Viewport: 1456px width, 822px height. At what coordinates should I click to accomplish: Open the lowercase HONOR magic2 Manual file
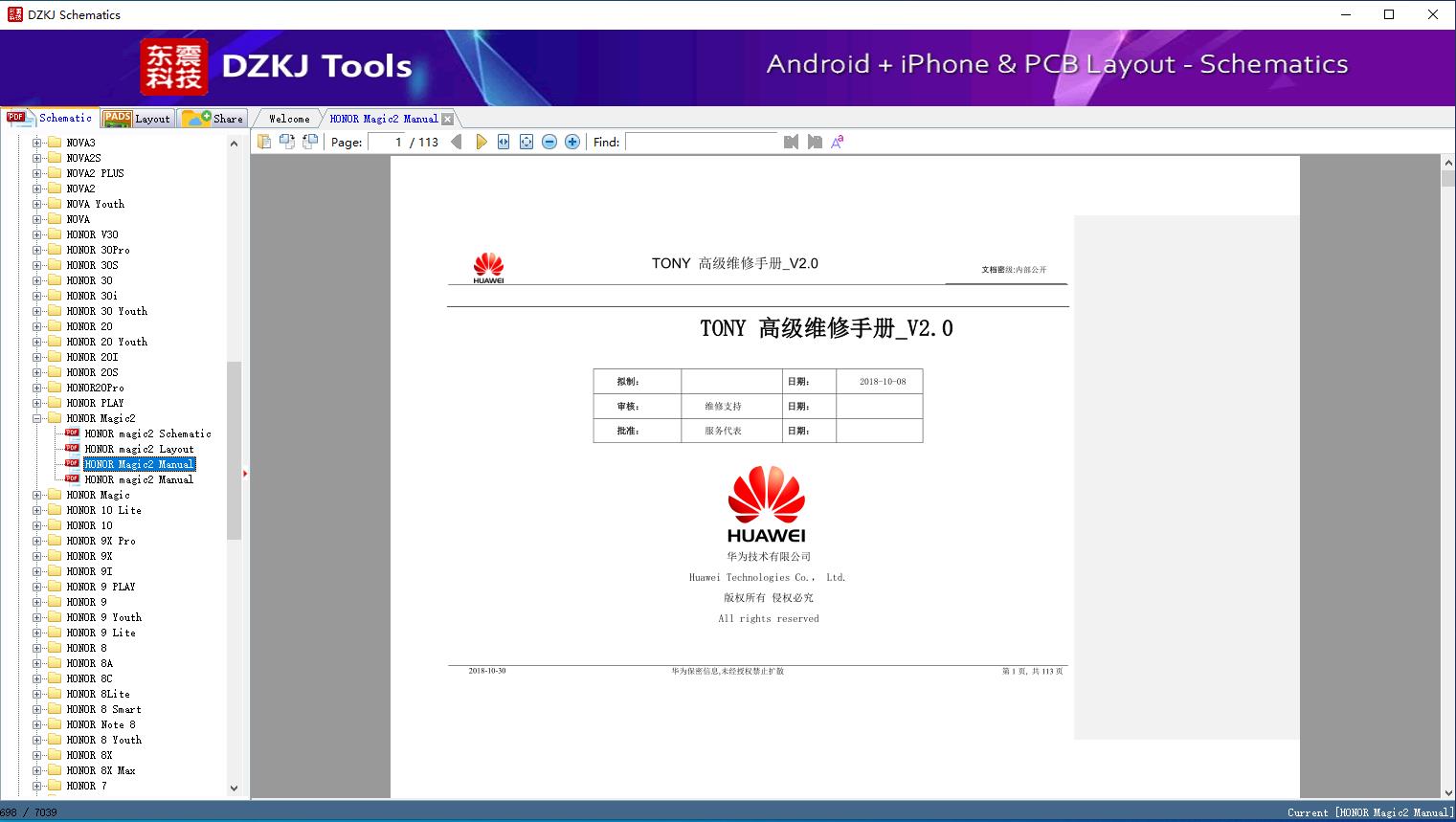(139, 479)
